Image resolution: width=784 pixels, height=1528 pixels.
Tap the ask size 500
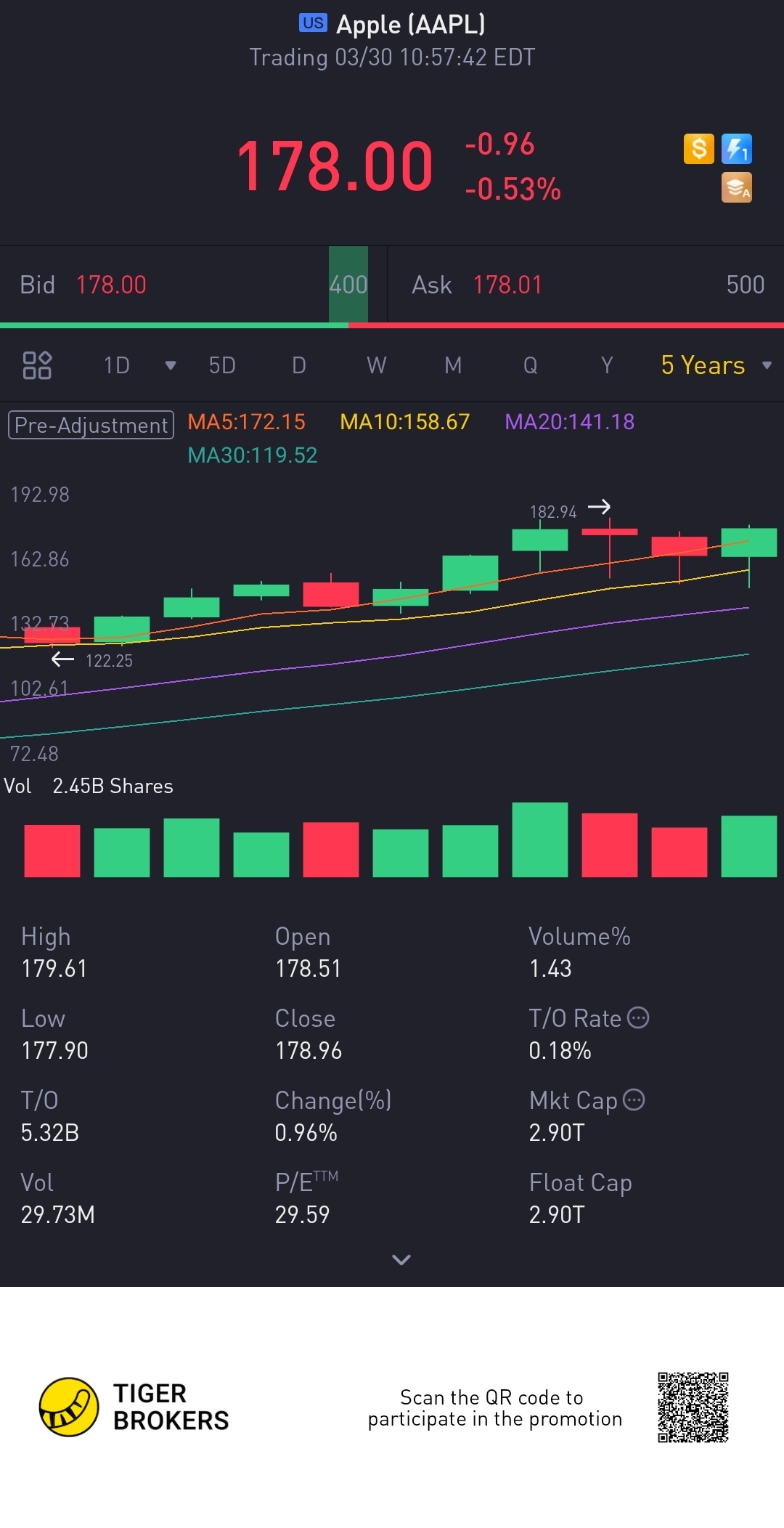coord(746,285)
